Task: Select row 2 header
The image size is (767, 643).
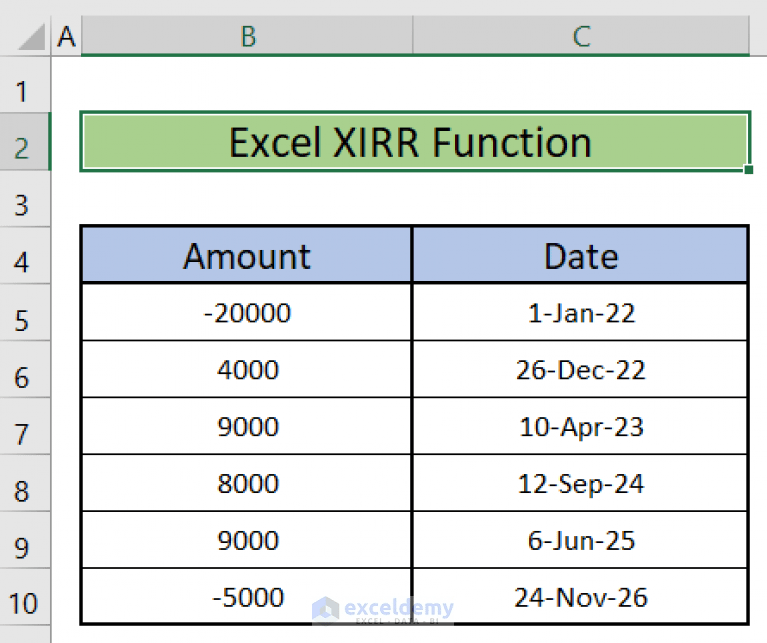Action: coord(25,142)
